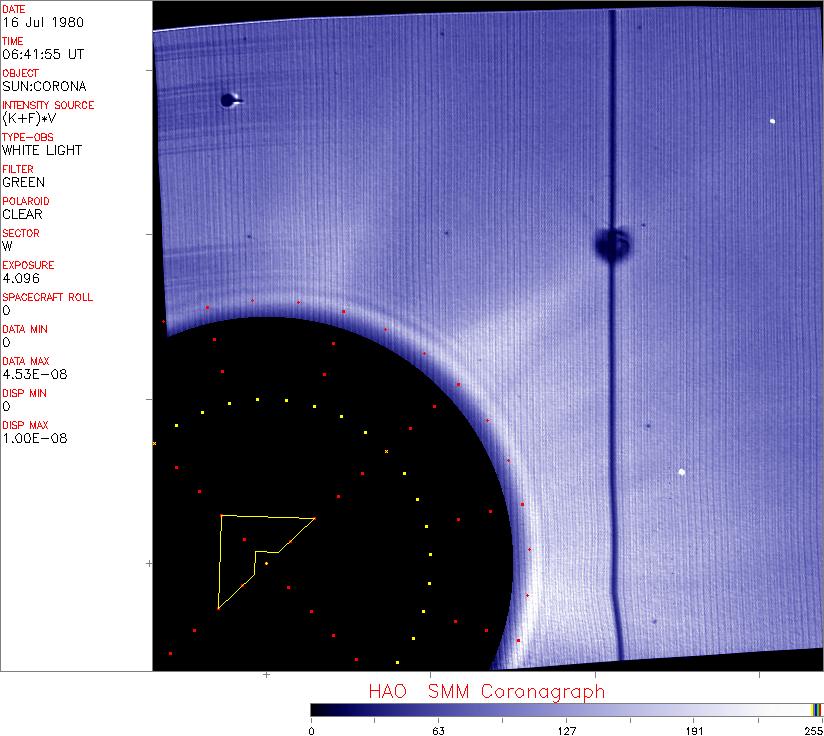Image resolution: width=824 pixels, height=736 pixels.
Task: Click the data max value "4.53E-08"
Action: coord(32,374)
